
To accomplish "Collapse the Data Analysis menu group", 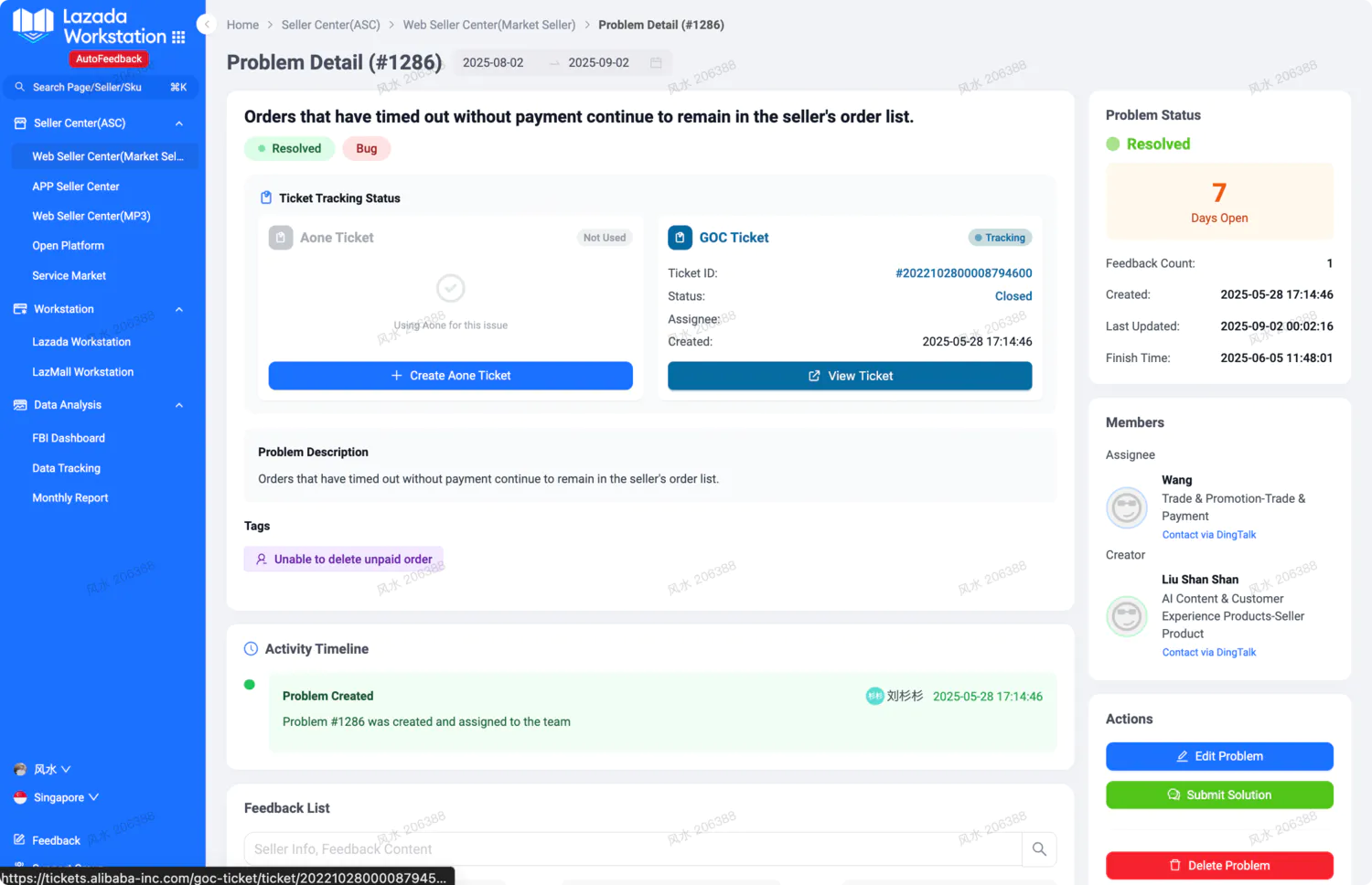I will click(179, 405).
